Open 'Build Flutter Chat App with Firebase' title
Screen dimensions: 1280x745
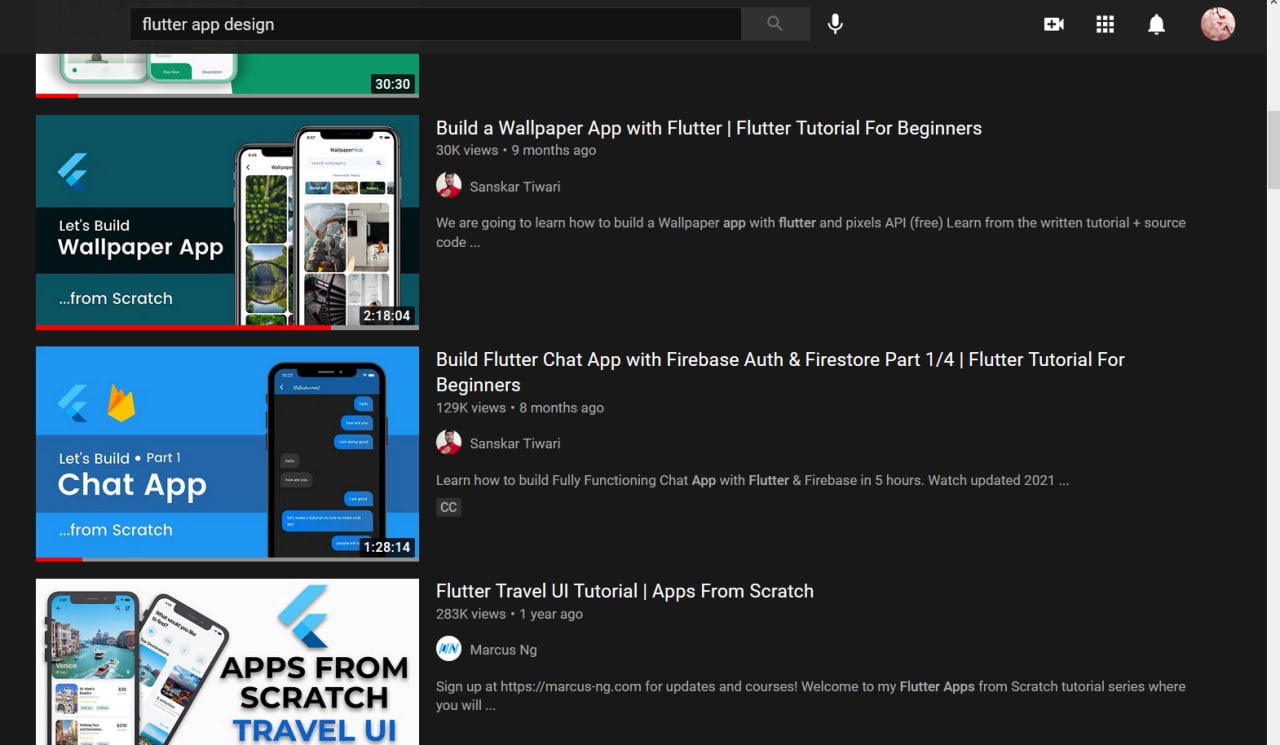click(x=780, y=372)
